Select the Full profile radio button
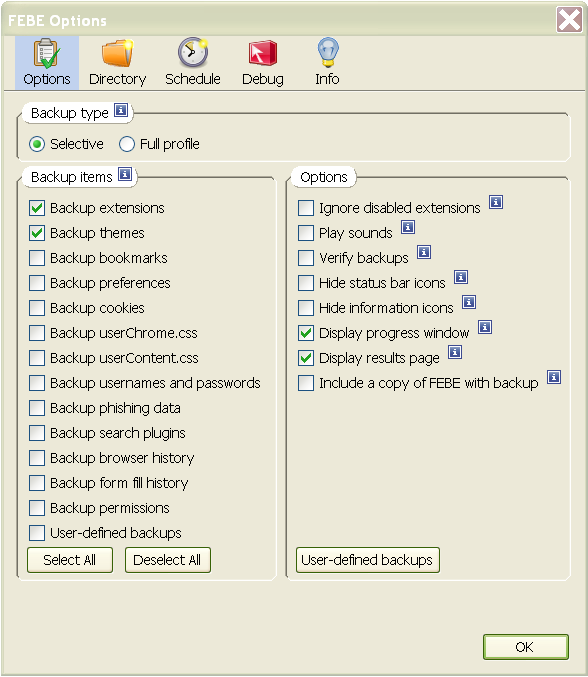The width and height of the screenshot is (588, 677). [x=126, y=144]
